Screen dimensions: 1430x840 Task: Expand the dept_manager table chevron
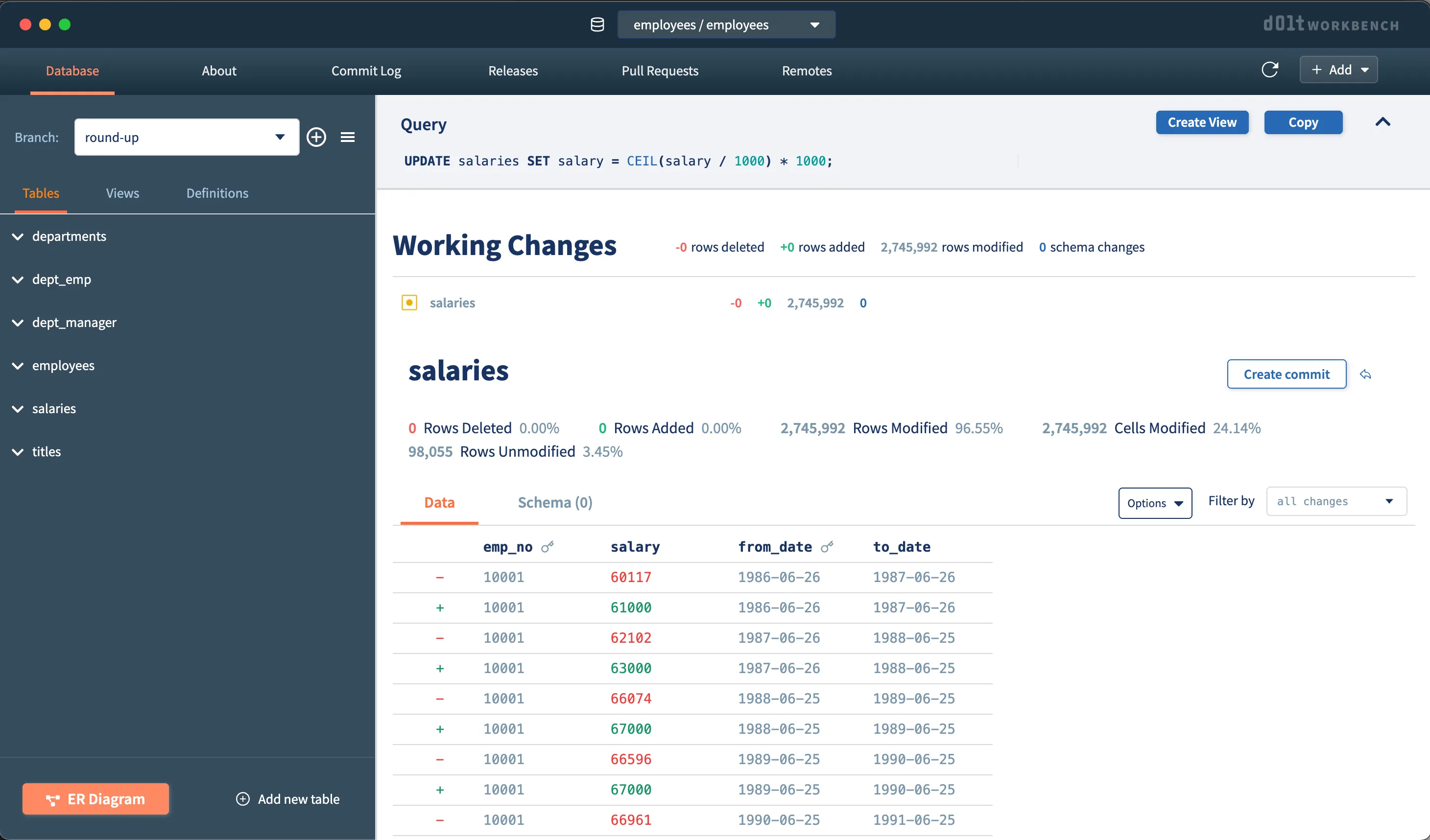[18, 323]
